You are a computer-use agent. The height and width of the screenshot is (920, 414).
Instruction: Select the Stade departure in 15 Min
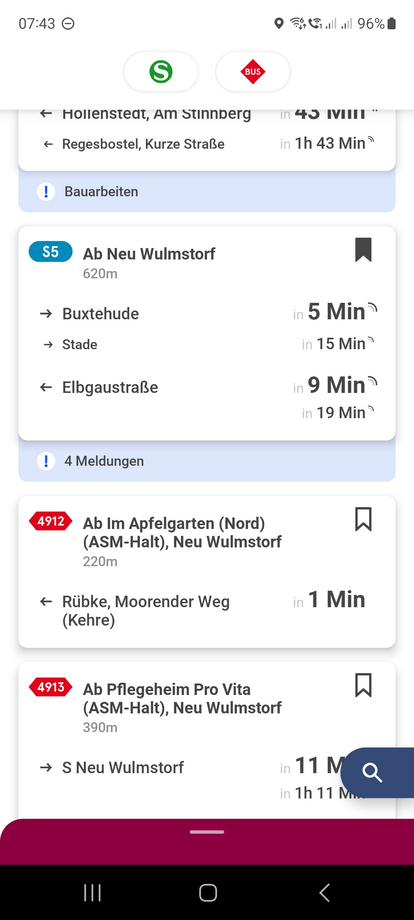click(207, 344)
